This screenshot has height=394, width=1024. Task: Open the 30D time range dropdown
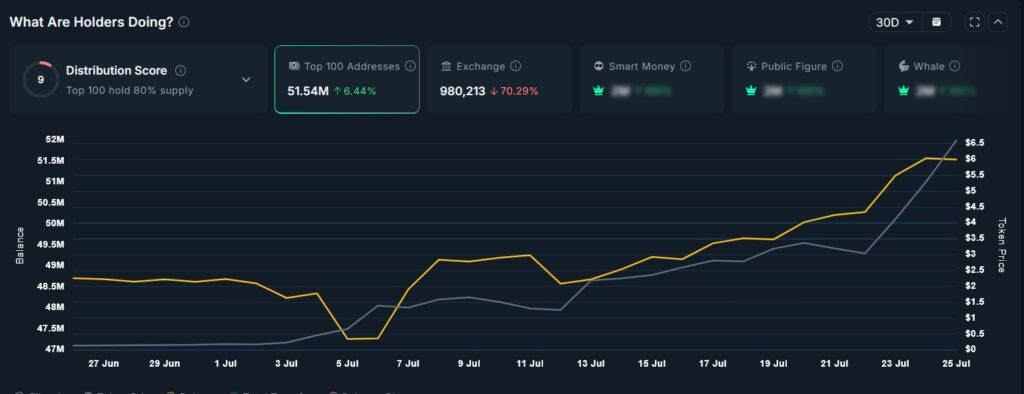[x=895, y=22]
